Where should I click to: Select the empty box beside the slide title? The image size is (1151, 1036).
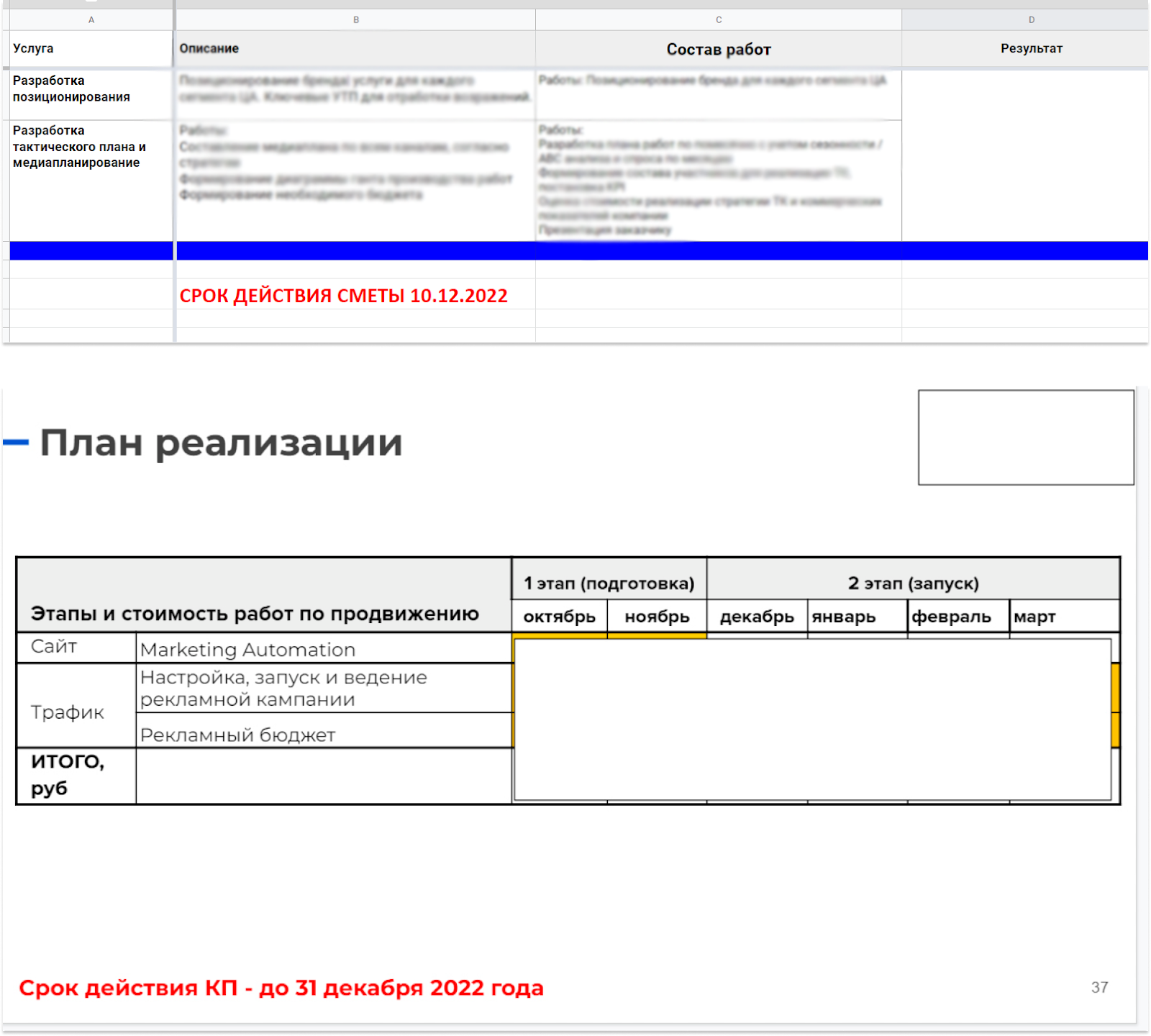(x=1026, y=437)
